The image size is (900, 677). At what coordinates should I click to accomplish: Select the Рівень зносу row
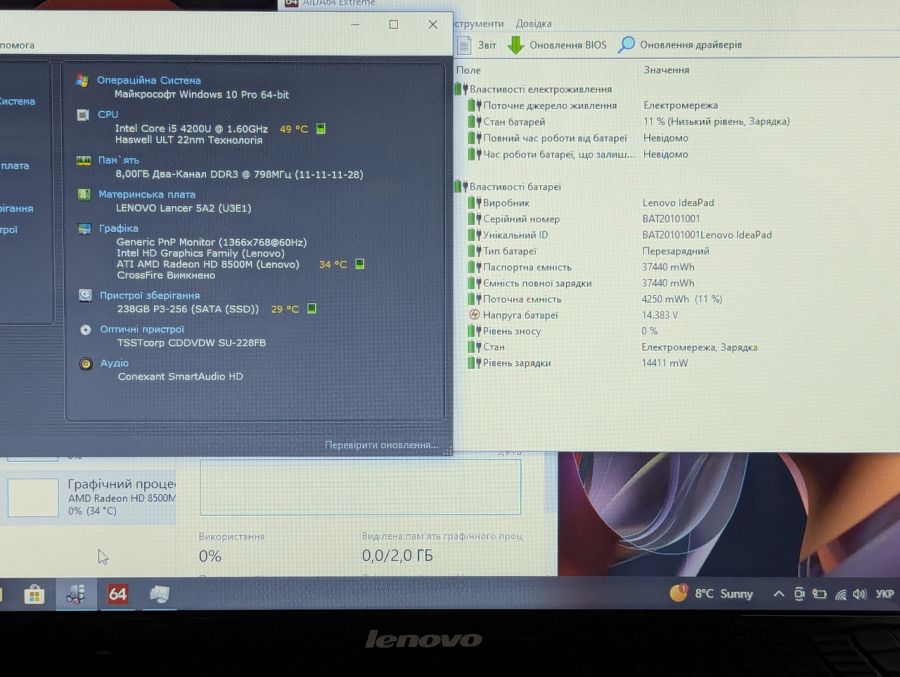(562, 331)
